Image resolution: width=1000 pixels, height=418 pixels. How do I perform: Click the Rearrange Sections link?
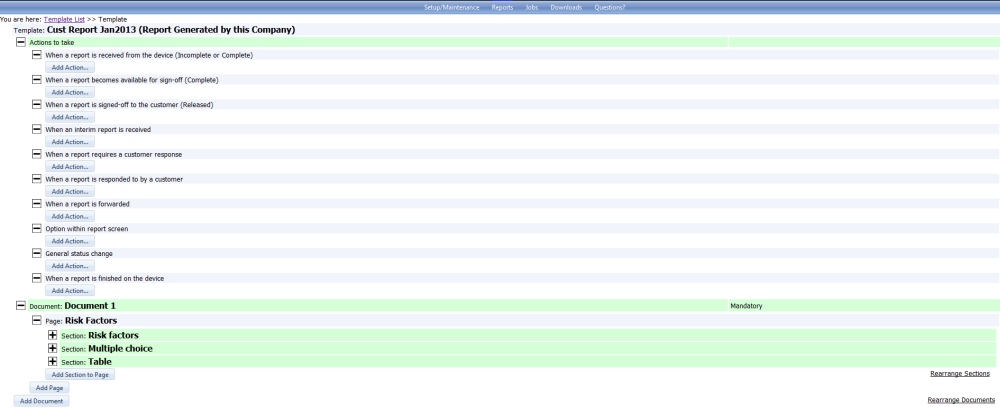959,373
